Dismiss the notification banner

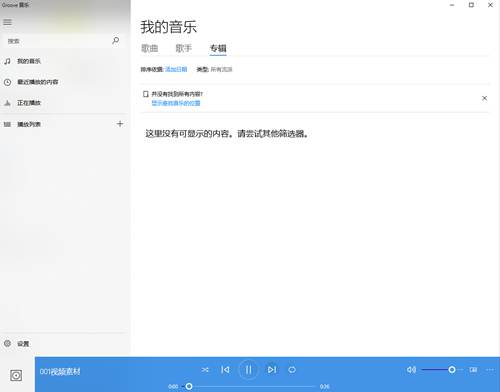(x=484, y=98)
